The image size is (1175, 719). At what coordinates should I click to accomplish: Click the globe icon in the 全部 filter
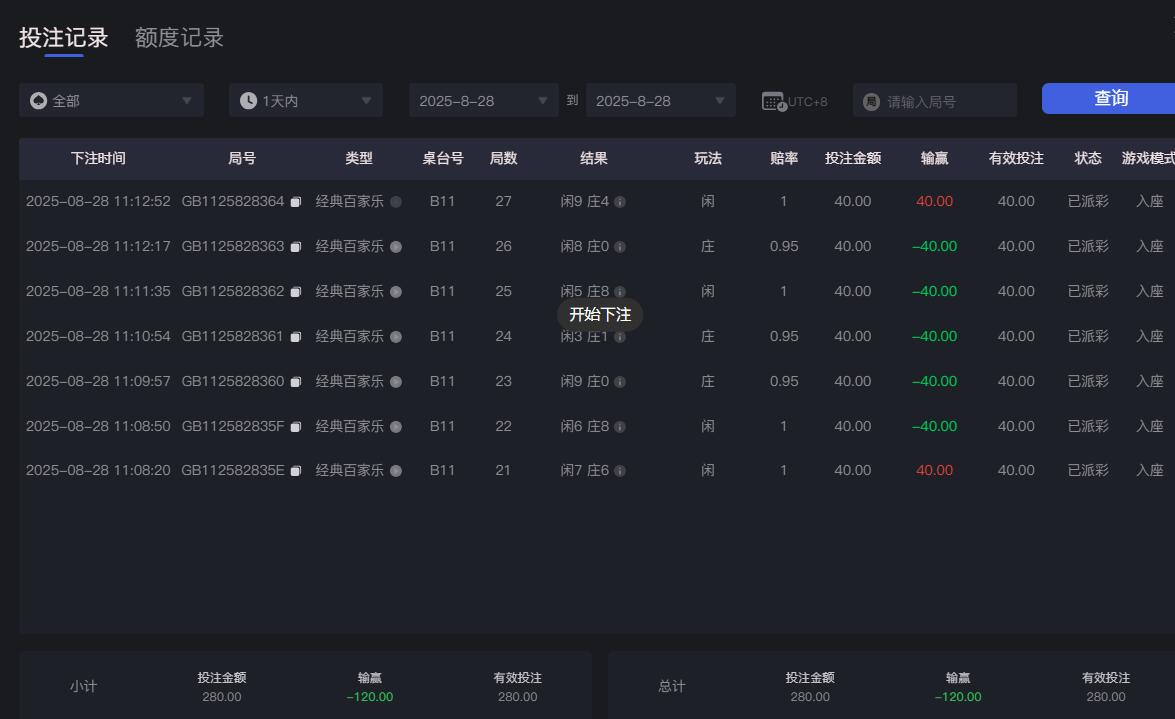coord(37,100)
